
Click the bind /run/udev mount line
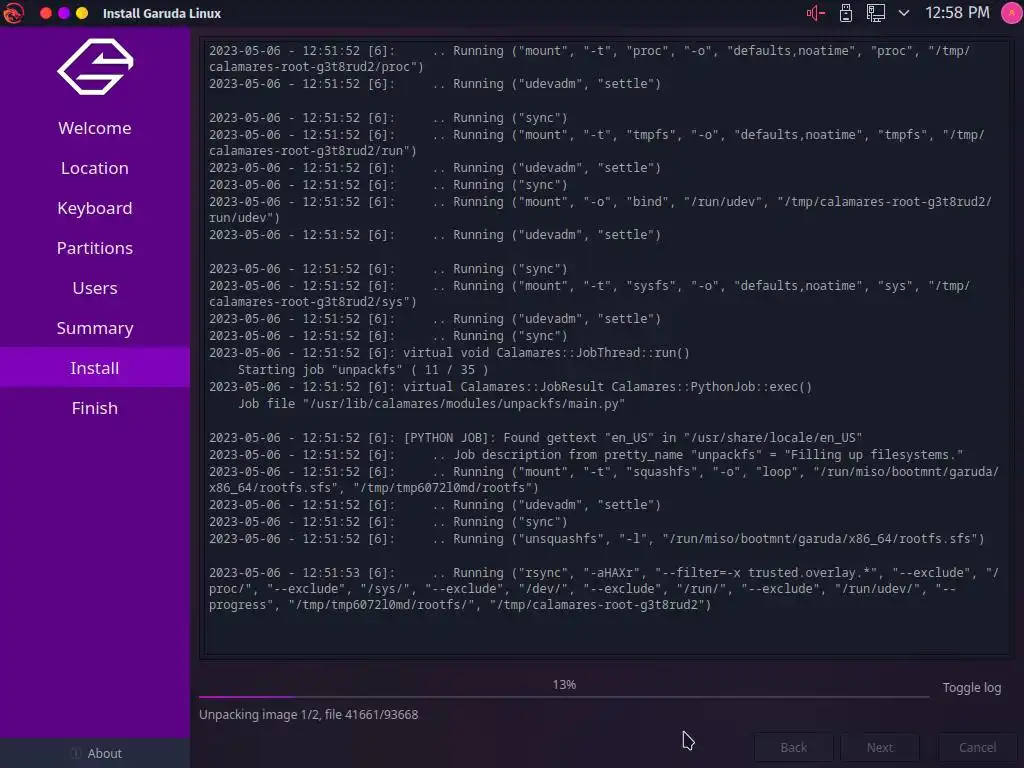tap(600, 210)
